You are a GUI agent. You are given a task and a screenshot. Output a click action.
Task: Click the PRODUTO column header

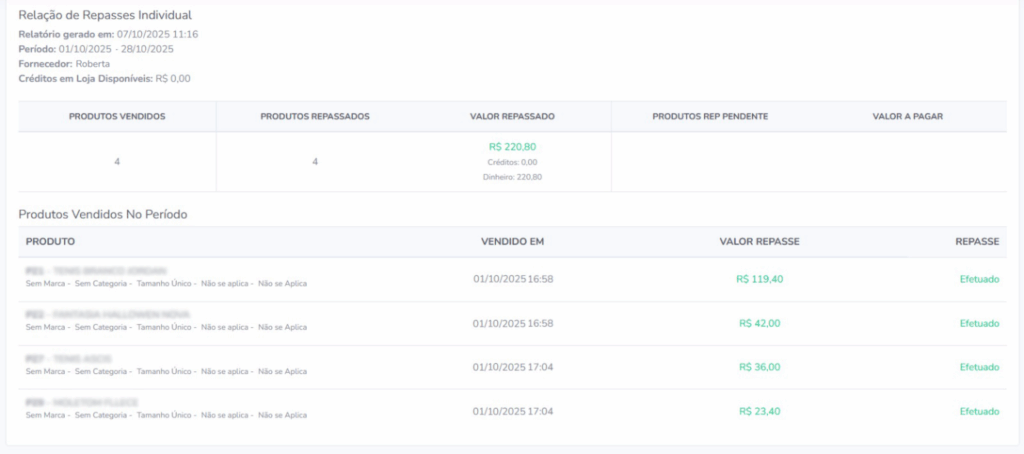50,242
